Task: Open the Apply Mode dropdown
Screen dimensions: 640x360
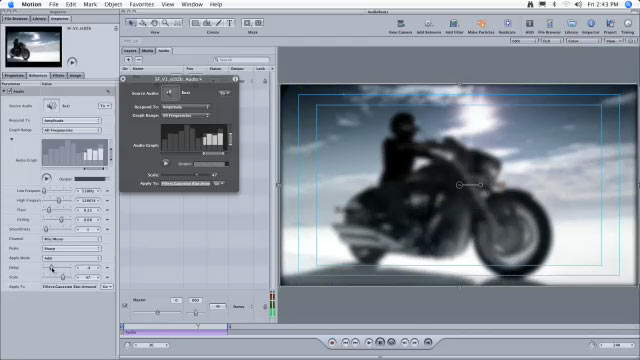Action: click(x=71, y=258)
